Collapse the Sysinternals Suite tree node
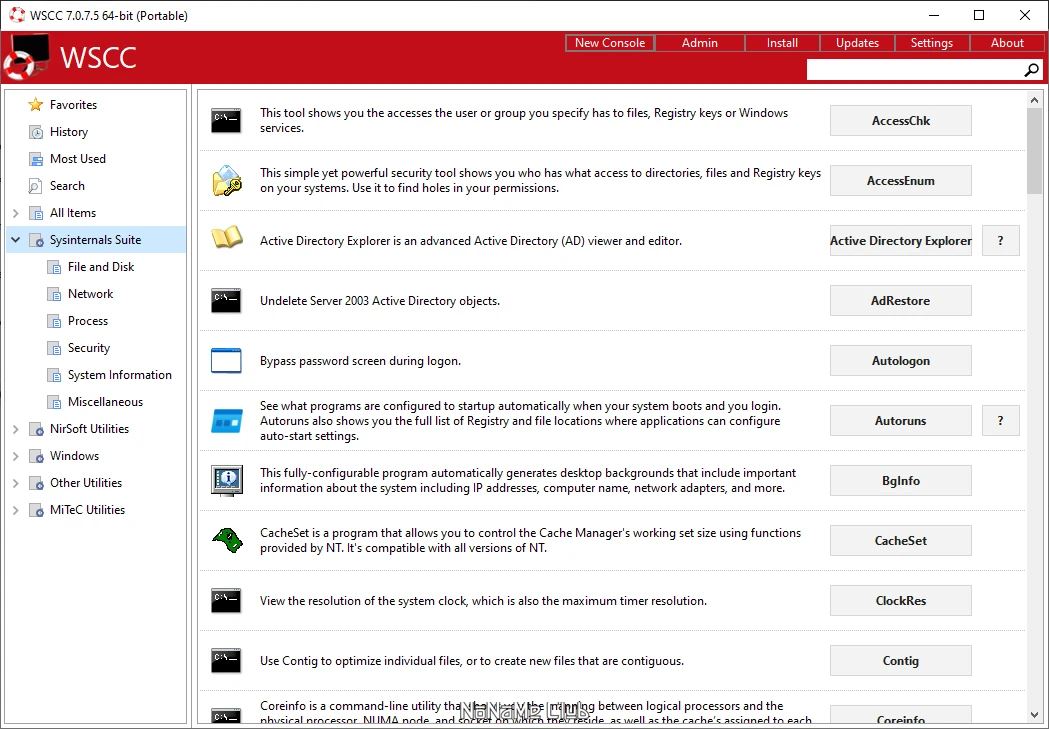 pos(15,239)
